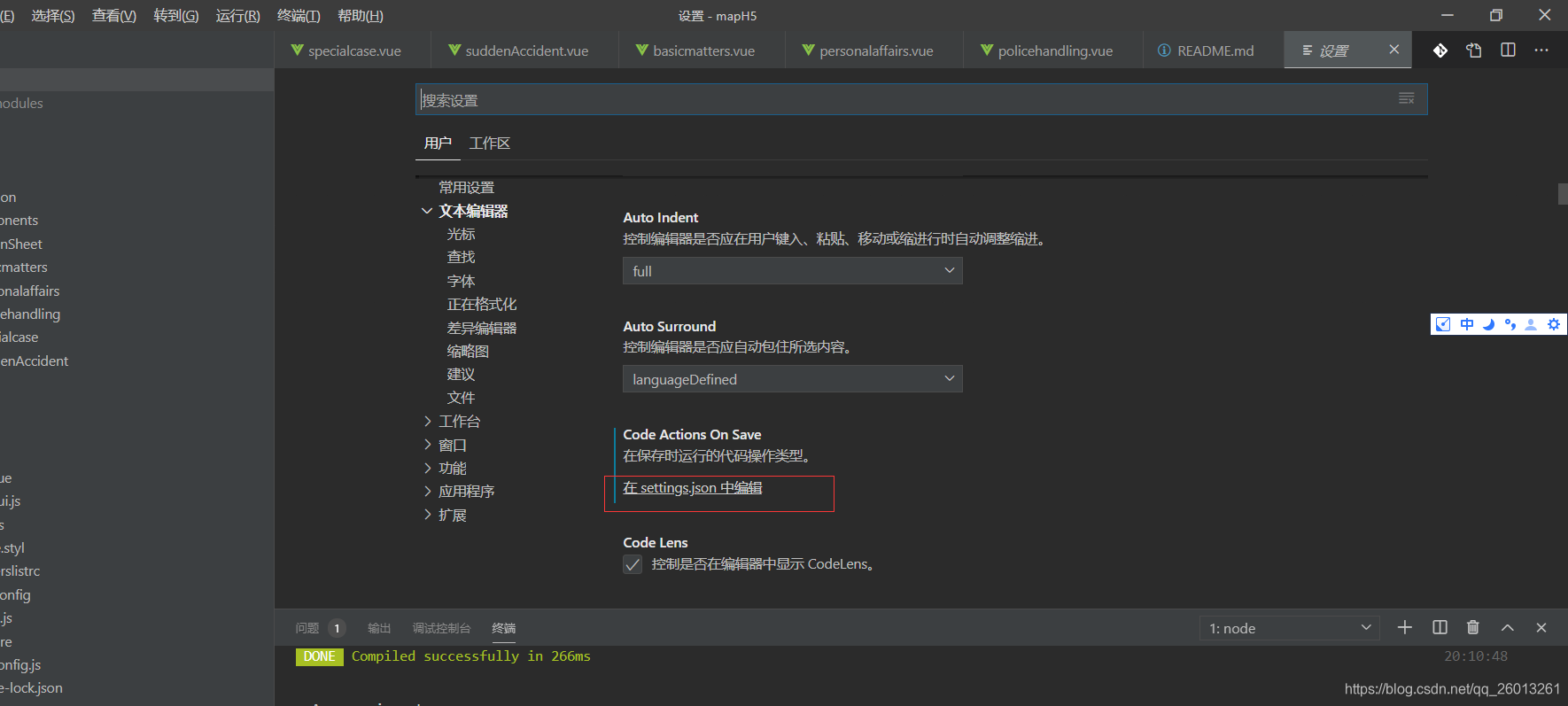
Task: Open the Auto Indent dropdown
Action: tap(793, 271)
